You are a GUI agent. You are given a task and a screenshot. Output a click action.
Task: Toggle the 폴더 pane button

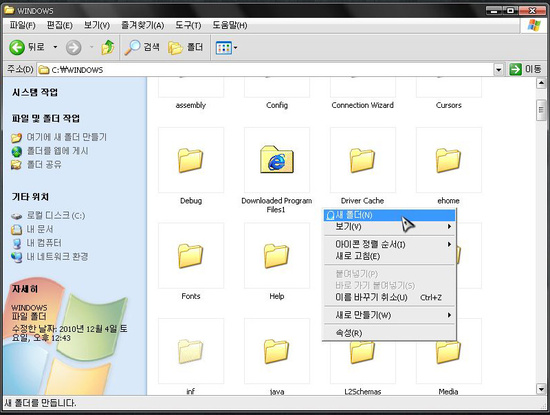pyautogui.click(x=186, y=47)
